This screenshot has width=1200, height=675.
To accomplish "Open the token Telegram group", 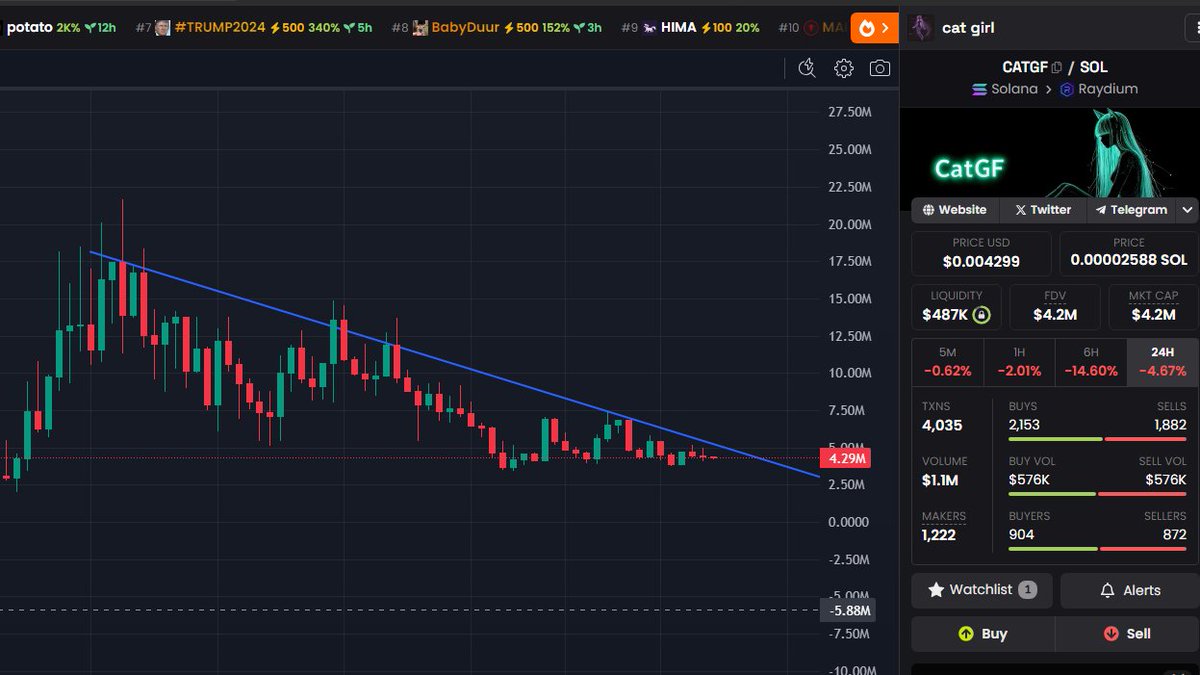I will click(x=1131, y=210).
